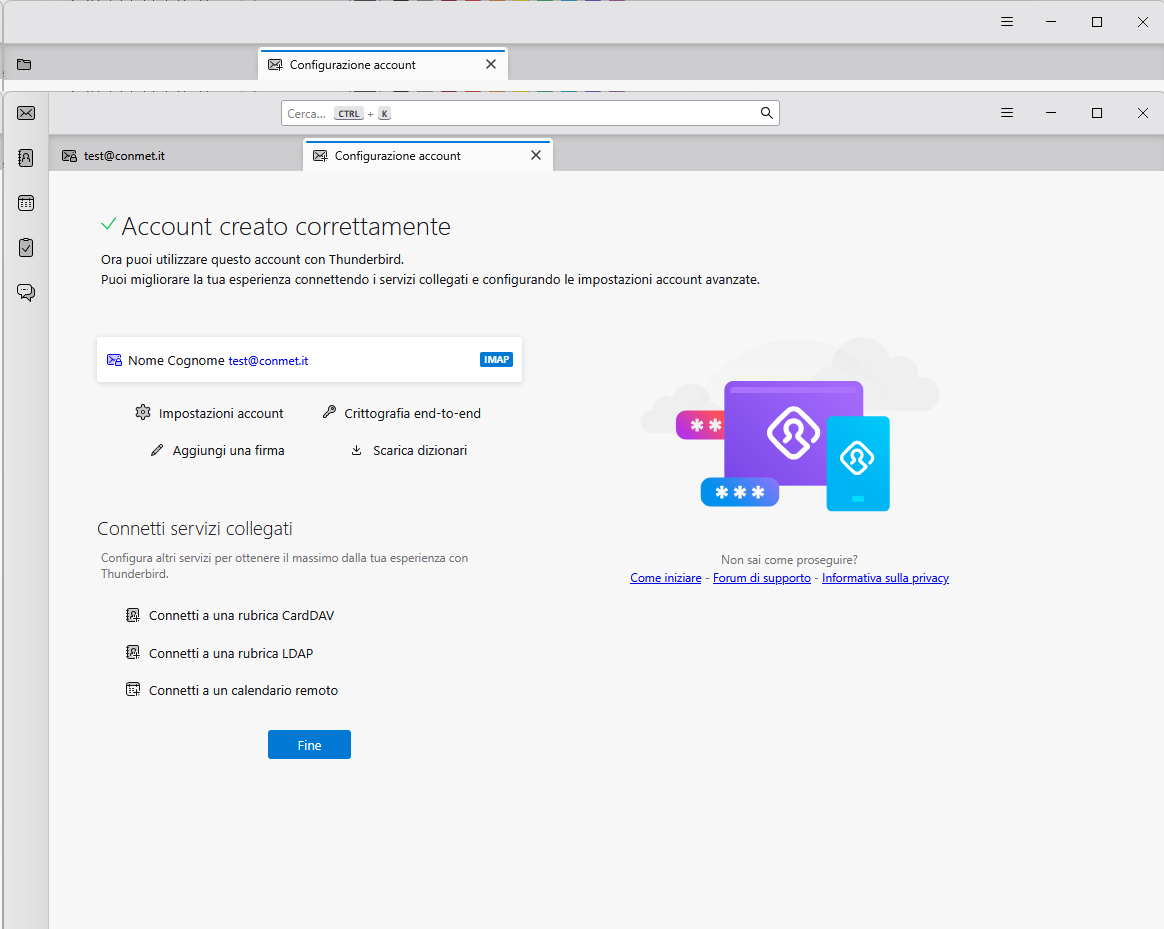Screen dimensions: 1164x929
Task: Open Impostazioni account
Action: (220, 413)
